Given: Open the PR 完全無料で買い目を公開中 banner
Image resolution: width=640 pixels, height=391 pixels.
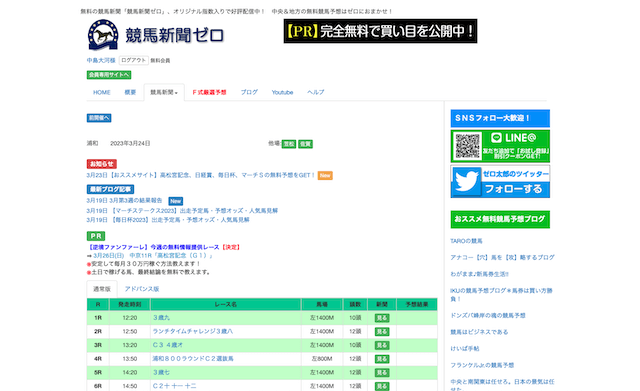Looking at the screenshot, I should pos(380,31).
